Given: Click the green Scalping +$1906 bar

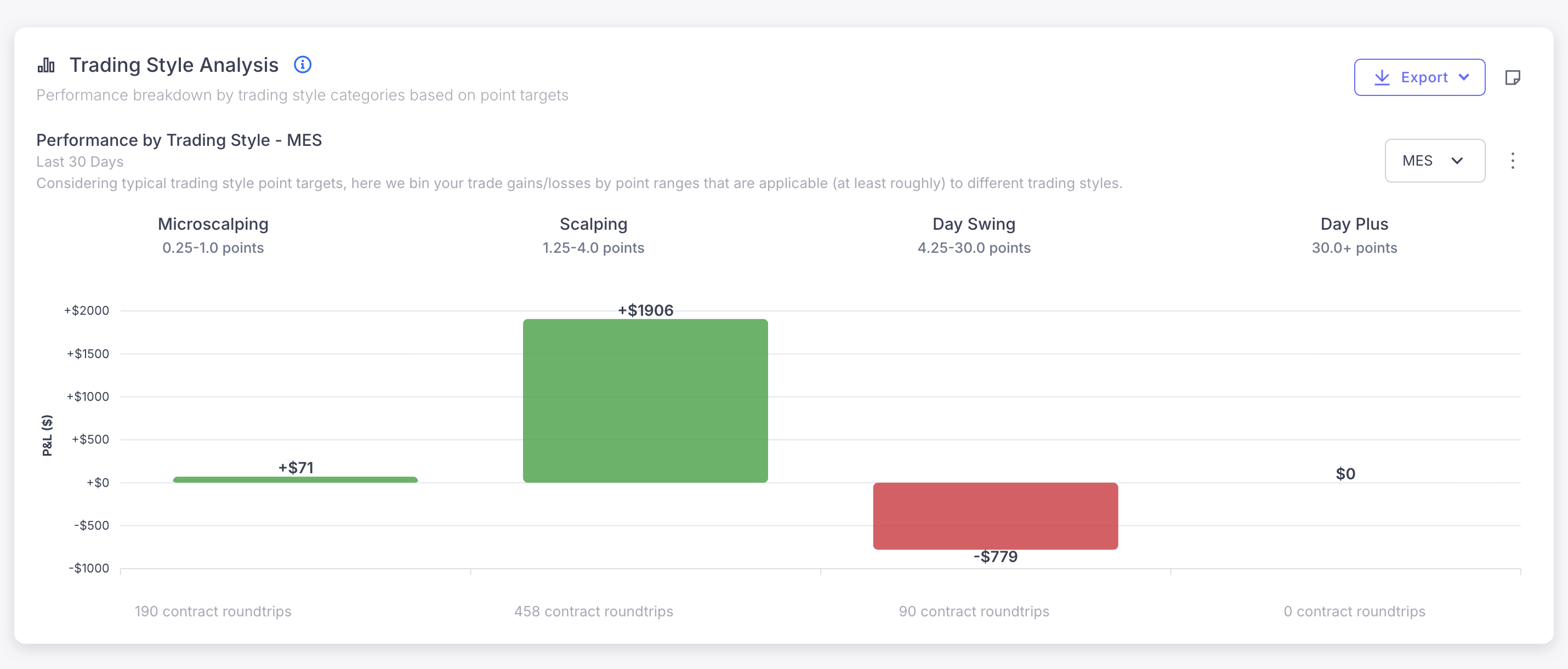Looking at the screenshot, I should 645,400.
